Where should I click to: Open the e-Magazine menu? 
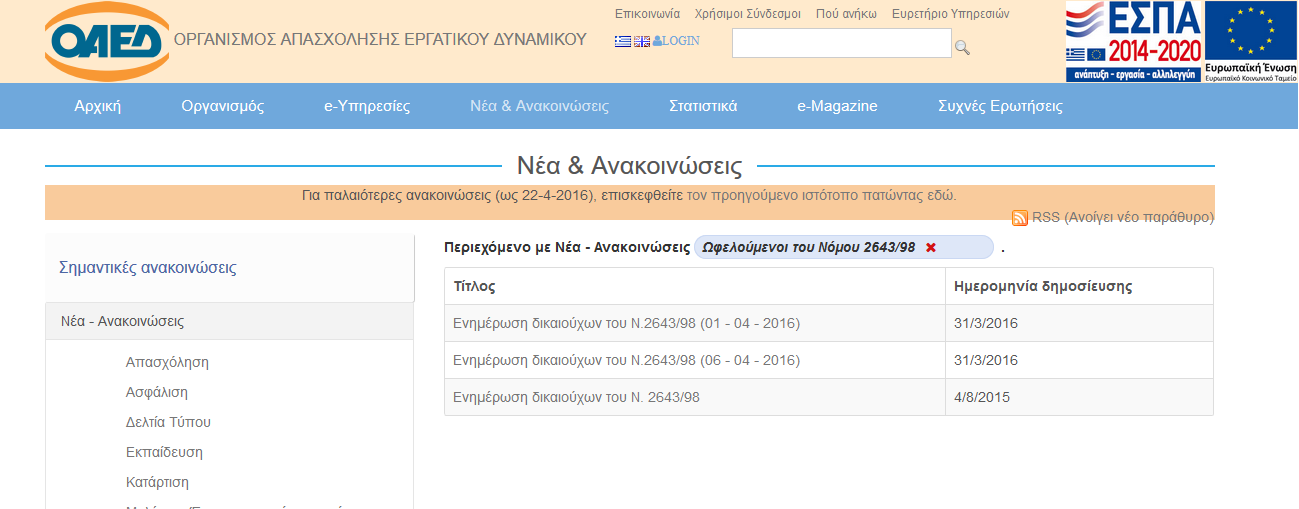pyautogui.click(x=837, y=106)
